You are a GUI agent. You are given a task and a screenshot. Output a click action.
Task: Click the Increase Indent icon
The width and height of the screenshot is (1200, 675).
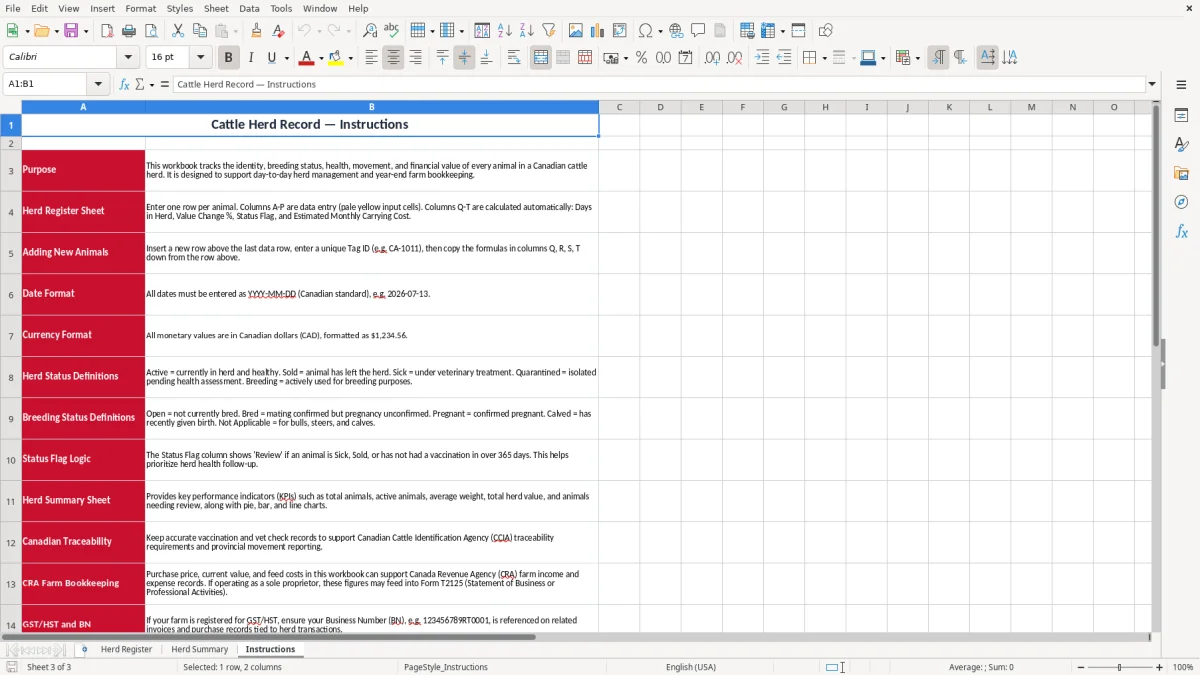click(x=762, y=58)
